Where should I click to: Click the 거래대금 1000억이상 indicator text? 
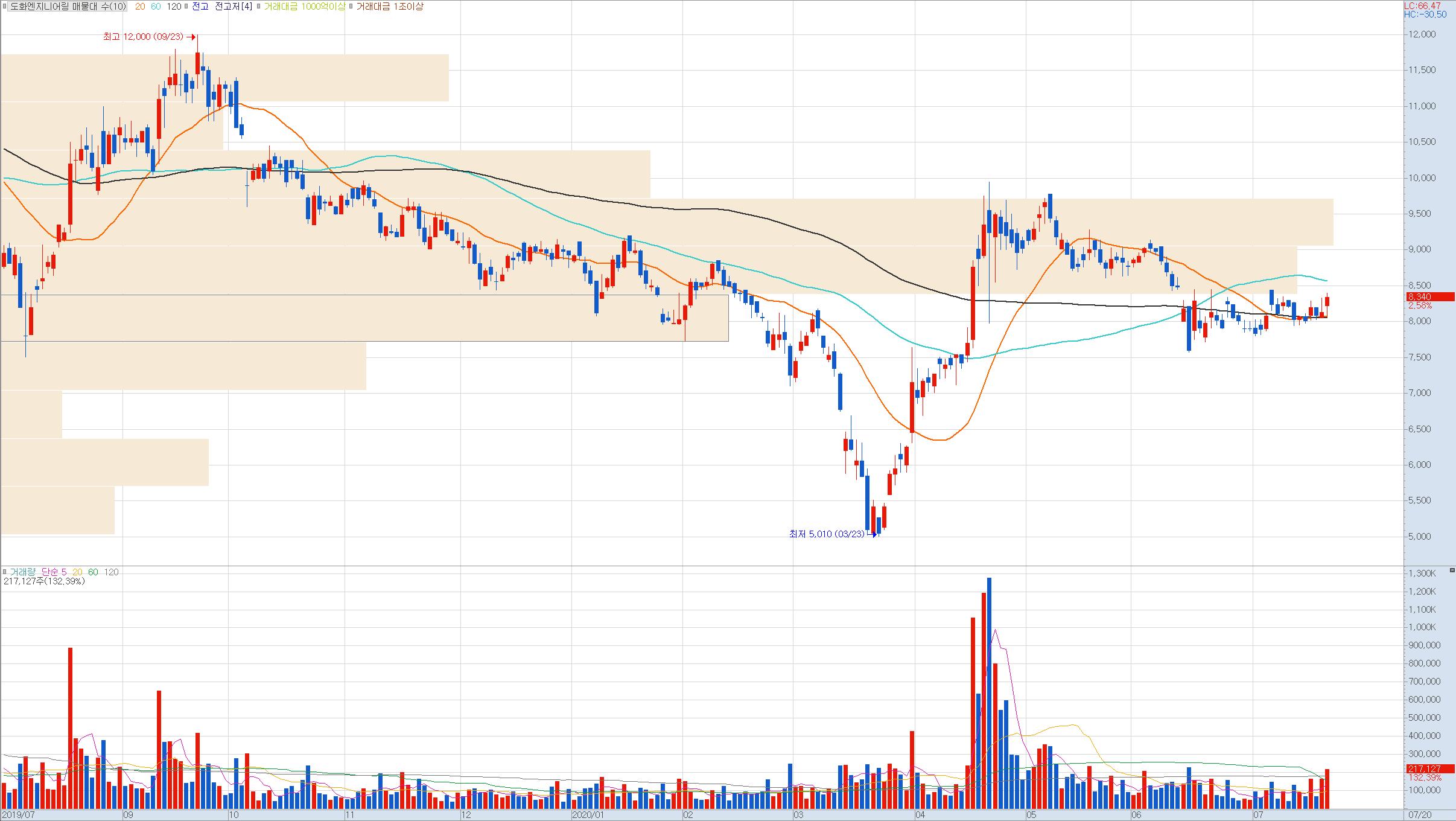[305, 7]
